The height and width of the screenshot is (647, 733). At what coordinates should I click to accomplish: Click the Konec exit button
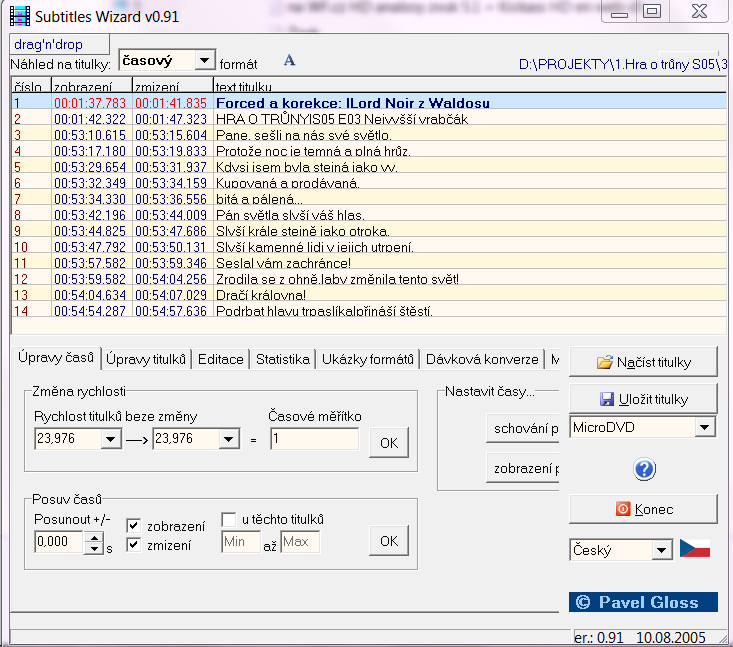click(643, 509)
